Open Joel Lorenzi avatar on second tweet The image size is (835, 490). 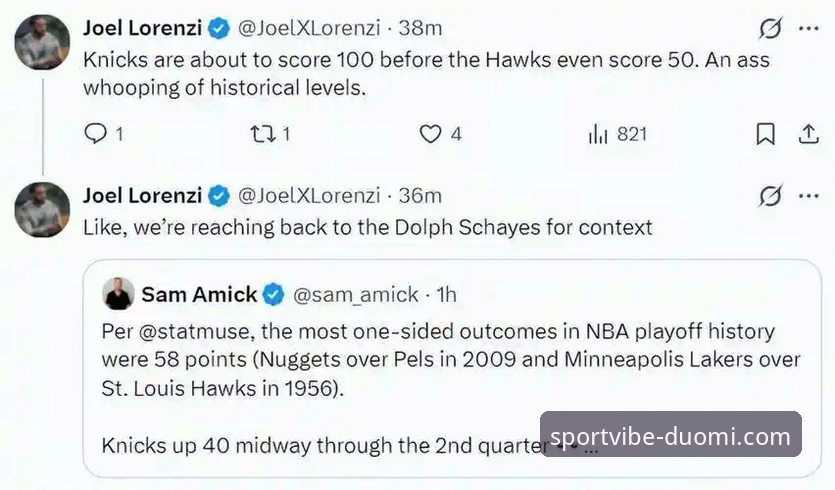tap(42, 209)
